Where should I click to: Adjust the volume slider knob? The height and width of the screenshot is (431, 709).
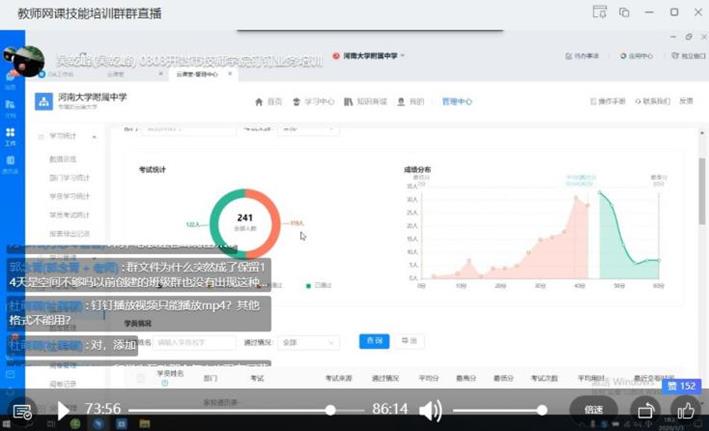[542, 410]
